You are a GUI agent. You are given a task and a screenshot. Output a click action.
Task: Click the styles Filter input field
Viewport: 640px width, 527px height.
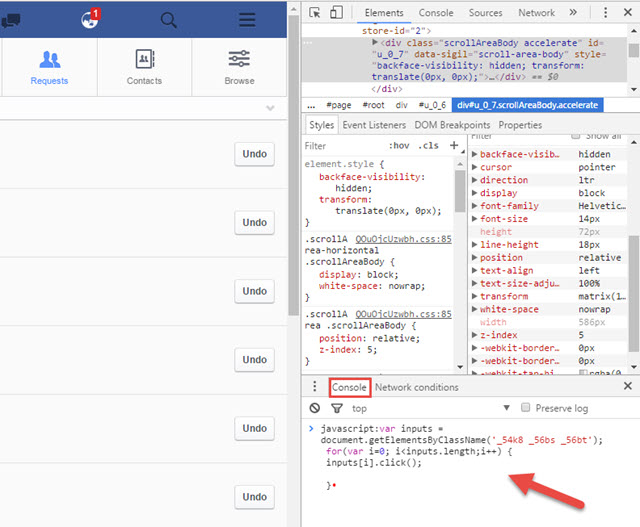343,146
